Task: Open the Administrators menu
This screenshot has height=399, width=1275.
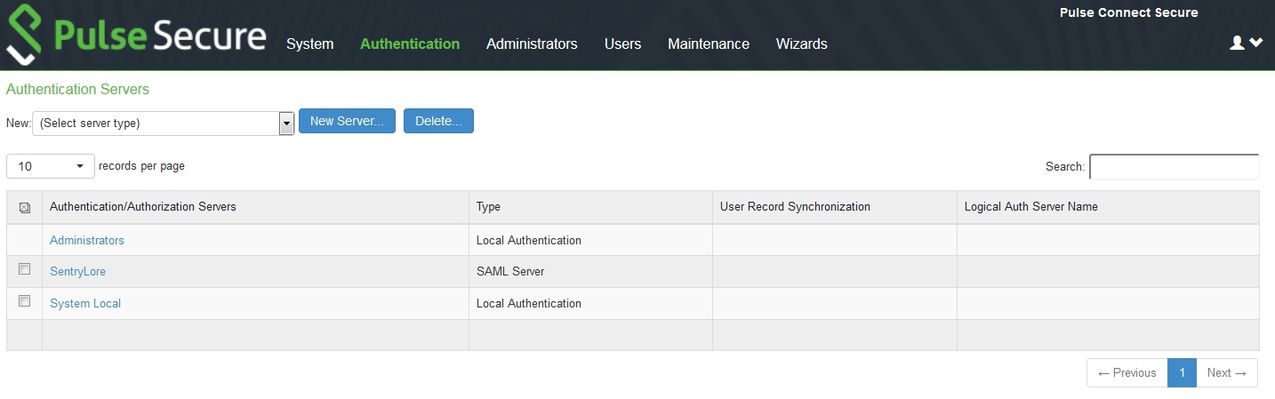Action: (x=532, y=44)
